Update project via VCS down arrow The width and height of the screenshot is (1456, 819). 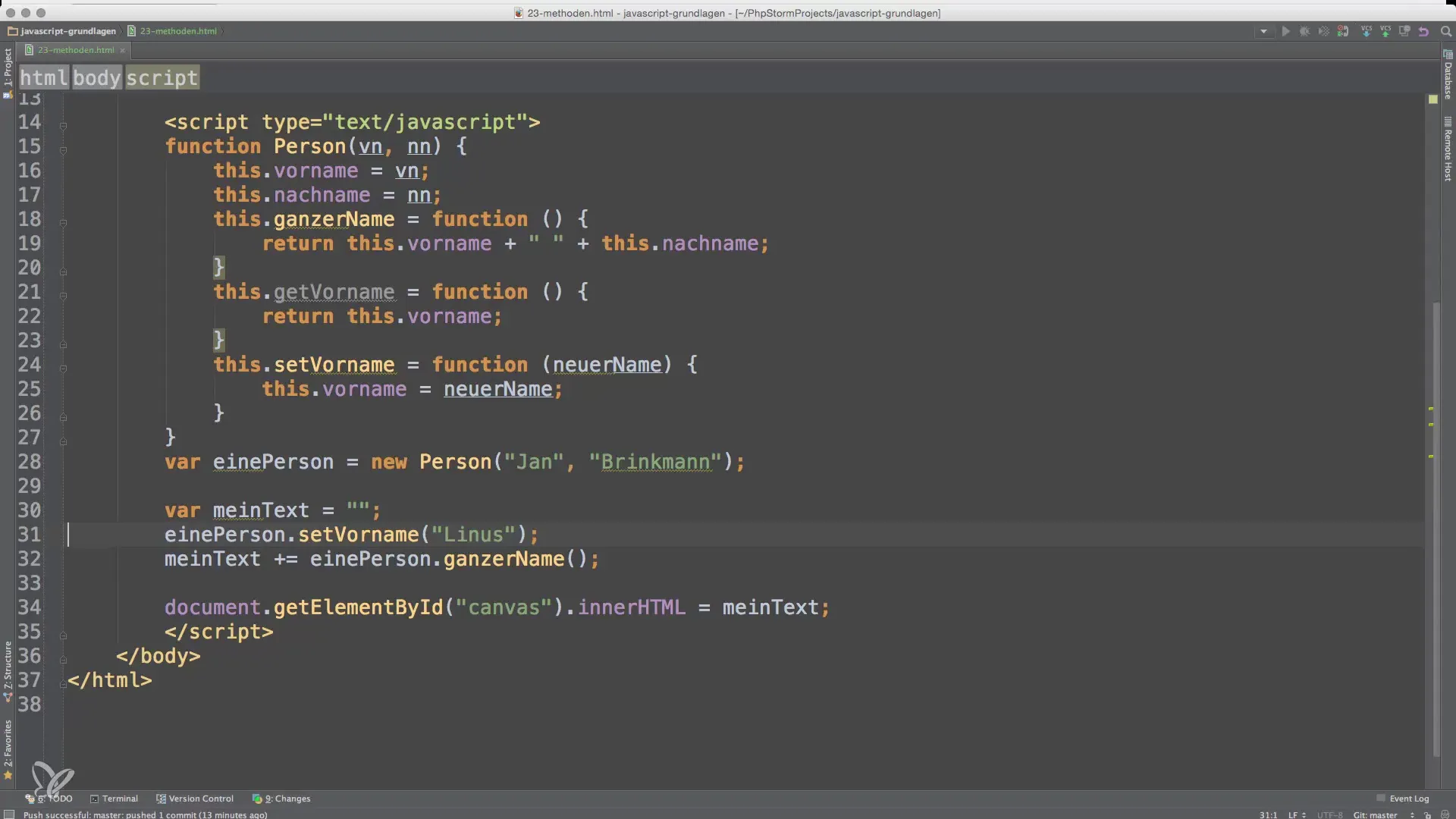(1367, 32)
